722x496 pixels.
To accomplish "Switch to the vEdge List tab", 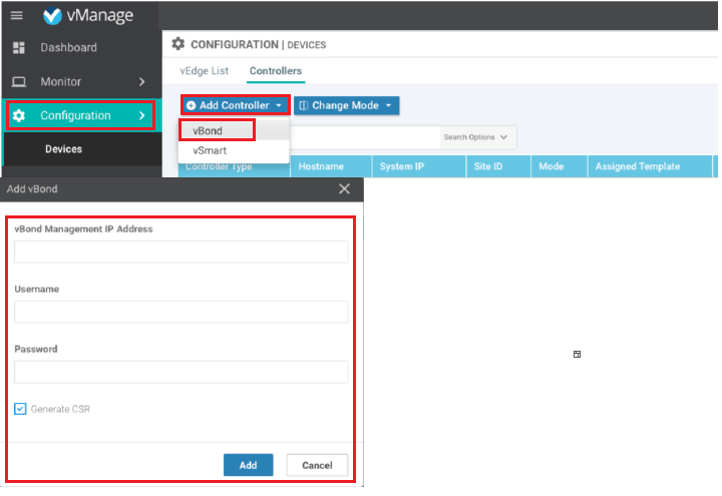I will 204,71.
